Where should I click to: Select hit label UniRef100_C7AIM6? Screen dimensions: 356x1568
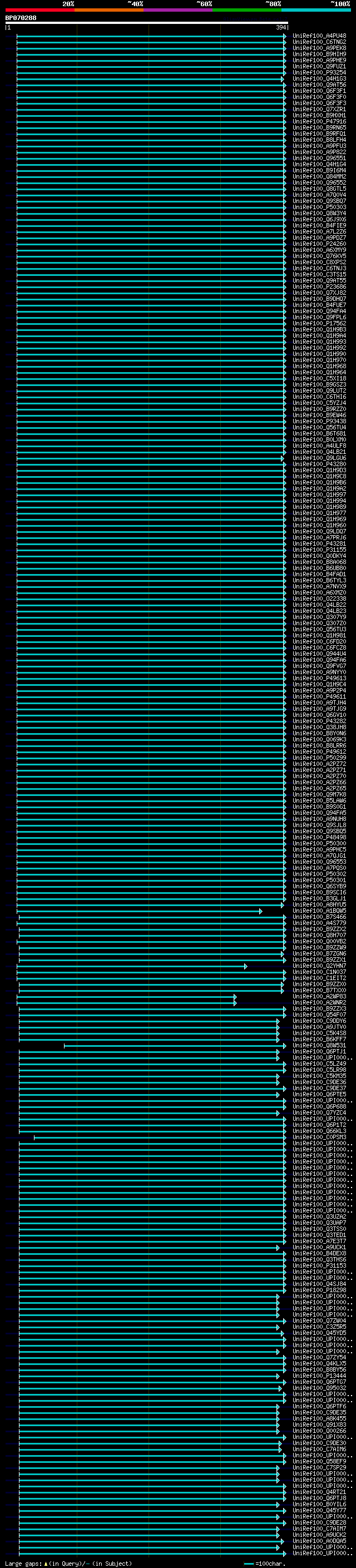(x=319, y=1450)
